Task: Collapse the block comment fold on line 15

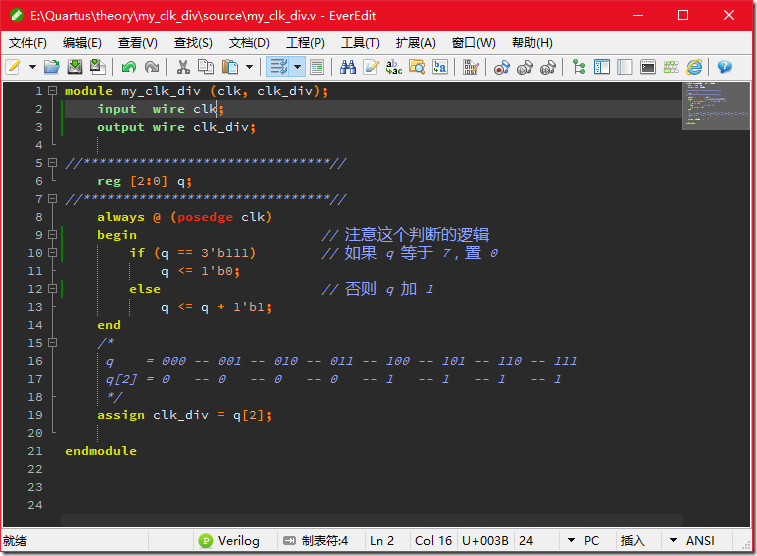Action: 53,343
